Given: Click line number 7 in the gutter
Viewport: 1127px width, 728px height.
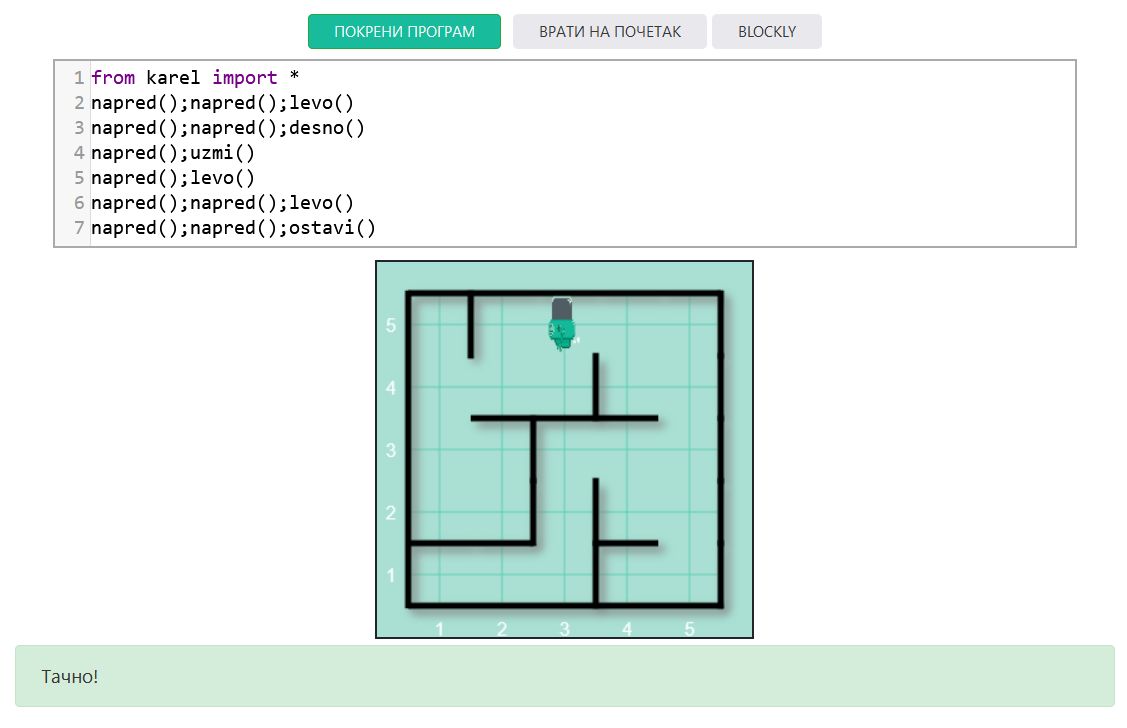Looking at the screenshot, I should (x=78, y=228).
